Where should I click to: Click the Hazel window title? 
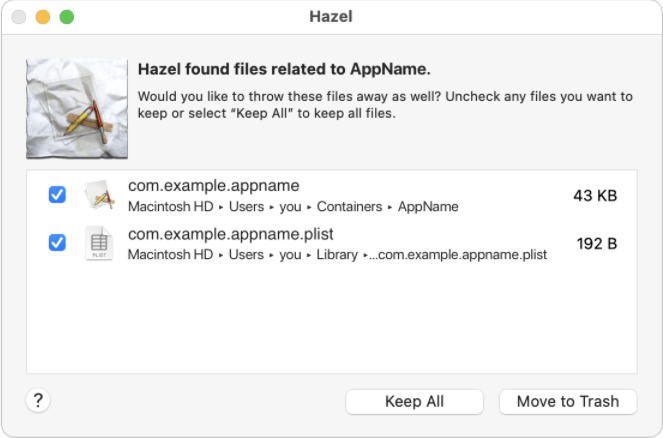coord(331,17)
